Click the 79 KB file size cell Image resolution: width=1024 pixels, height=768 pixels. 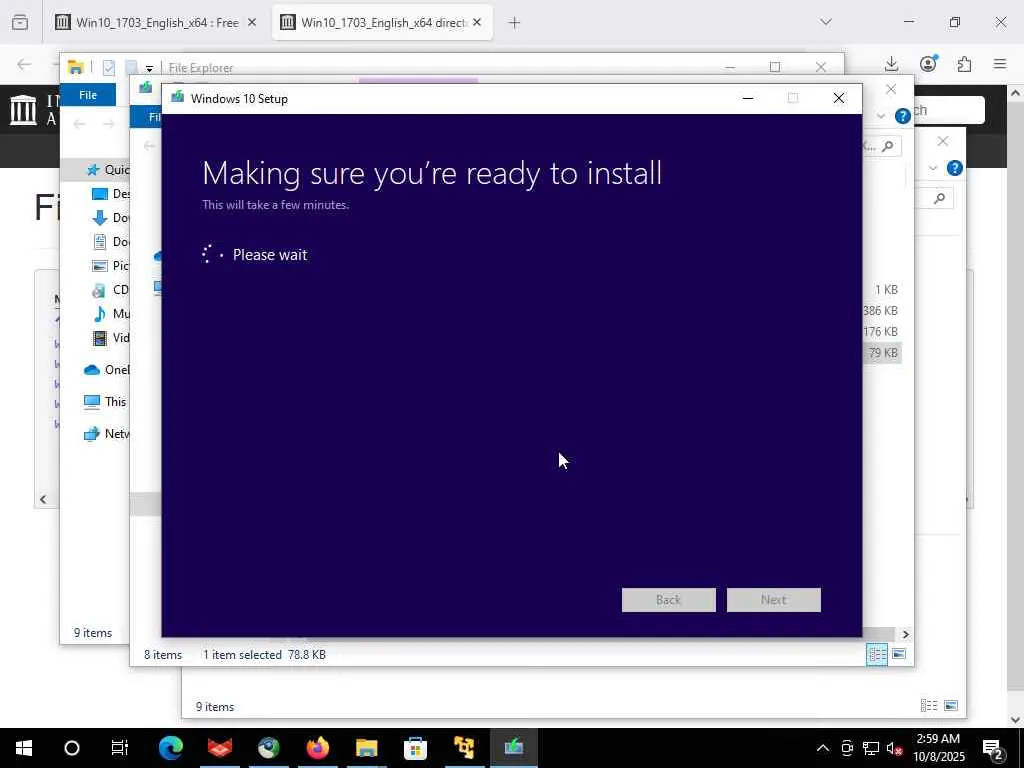[882, 353]
